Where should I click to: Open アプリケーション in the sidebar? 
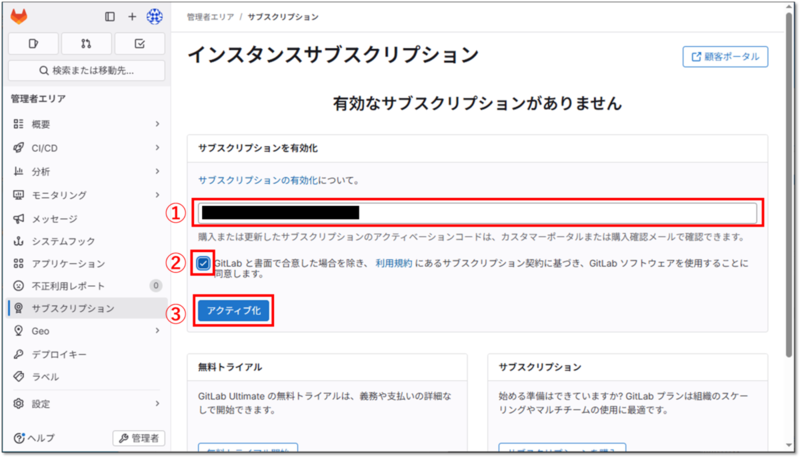87,264
